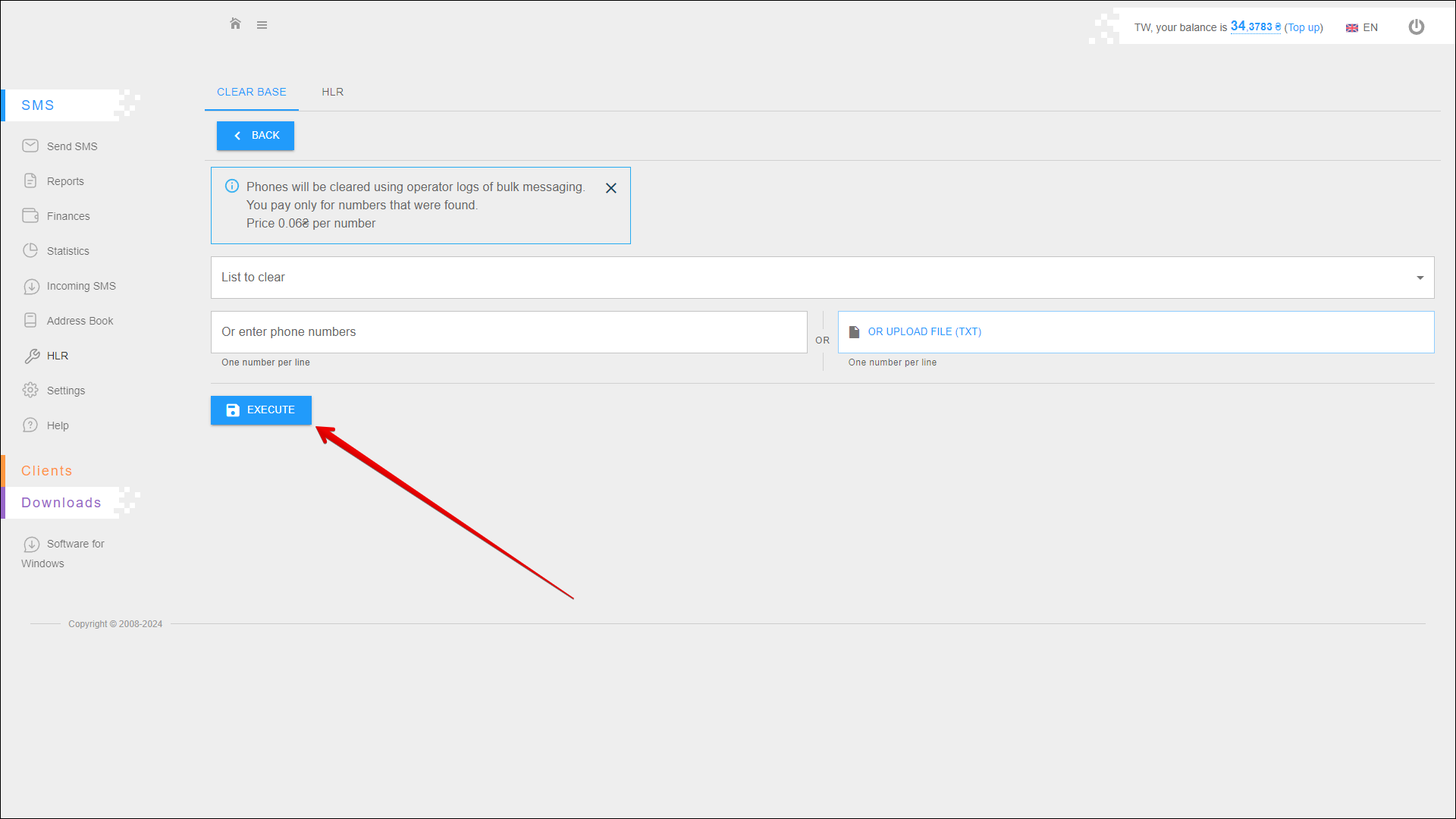1456x819 pixels.
Task: Open the EN language selector
Action: (x=1362, y=27)
